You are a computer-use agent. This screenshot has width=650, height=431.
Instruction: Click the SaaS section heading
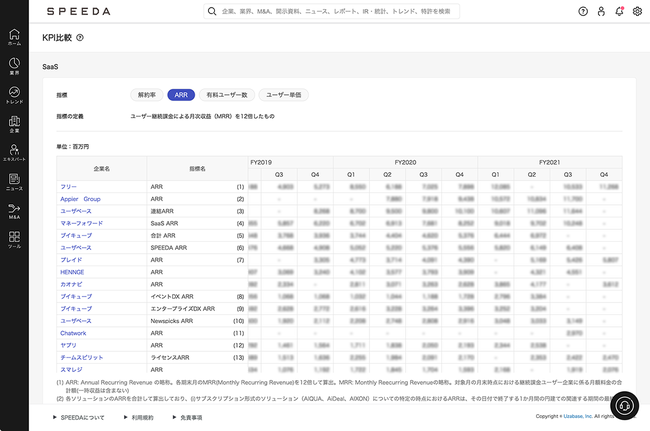pos(50,67)
